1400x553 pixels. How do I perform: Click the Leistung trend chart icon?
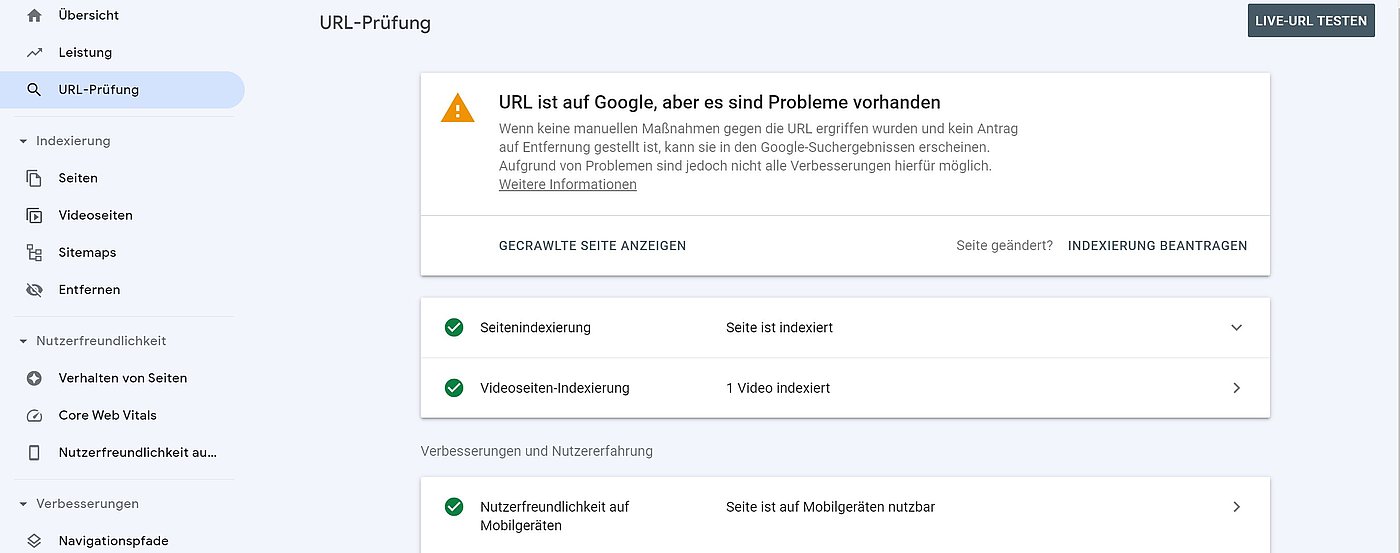pos(35,52)
